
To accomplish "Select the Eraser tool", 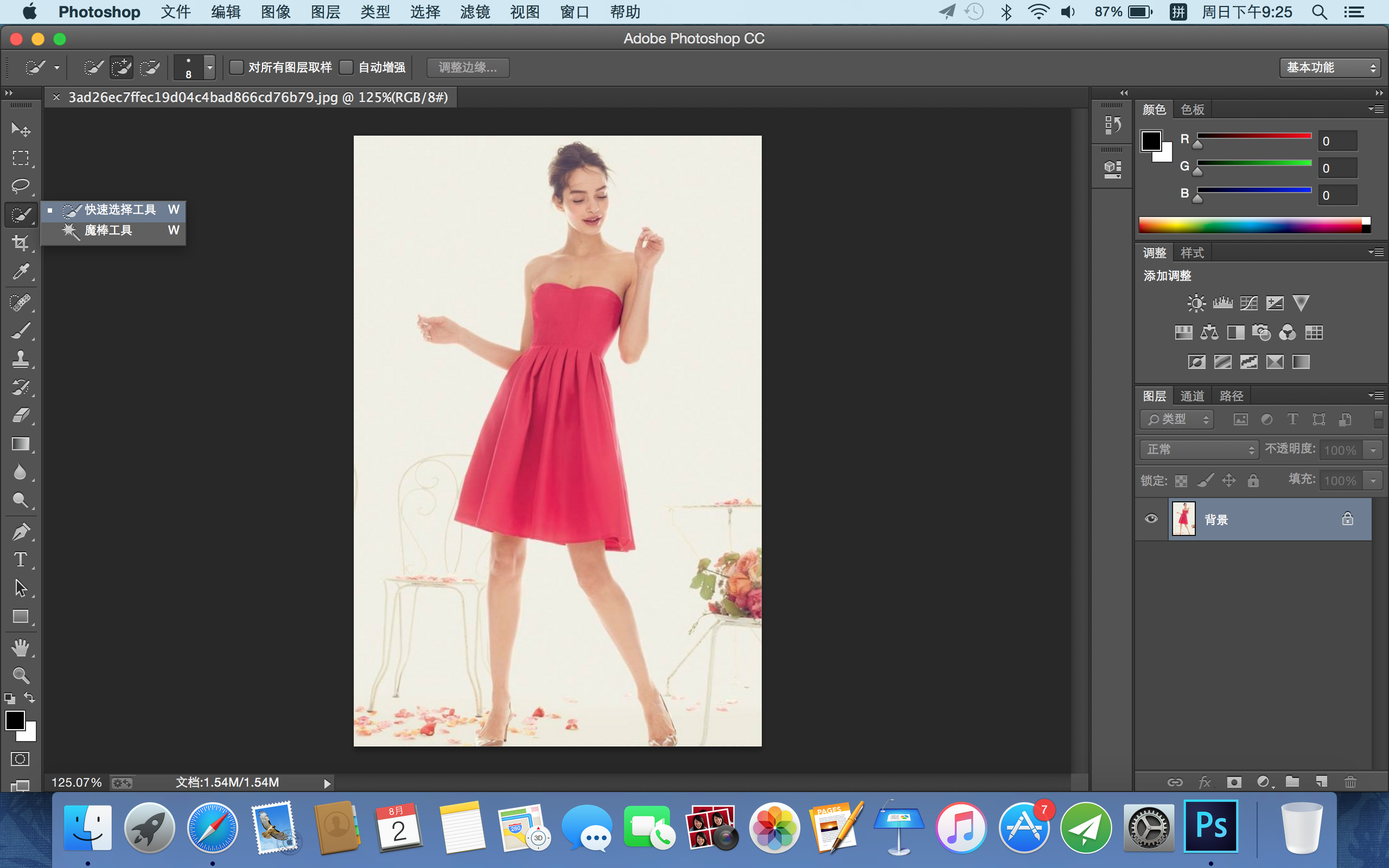I will pos(21,416).
